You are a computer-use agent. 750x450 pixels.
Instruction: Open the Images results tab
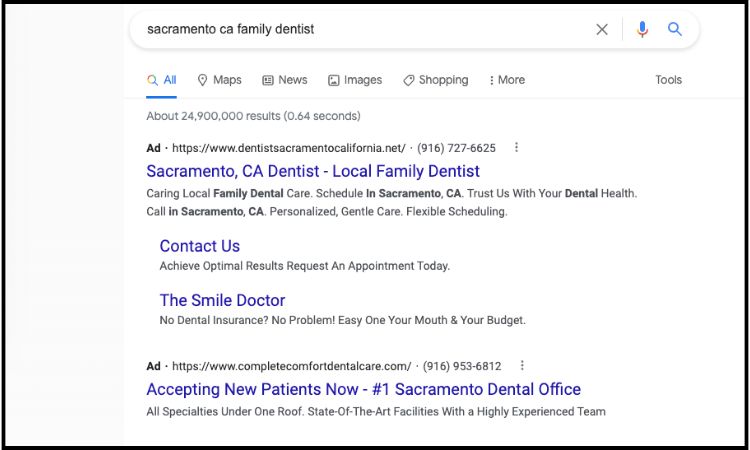[355, 80]
